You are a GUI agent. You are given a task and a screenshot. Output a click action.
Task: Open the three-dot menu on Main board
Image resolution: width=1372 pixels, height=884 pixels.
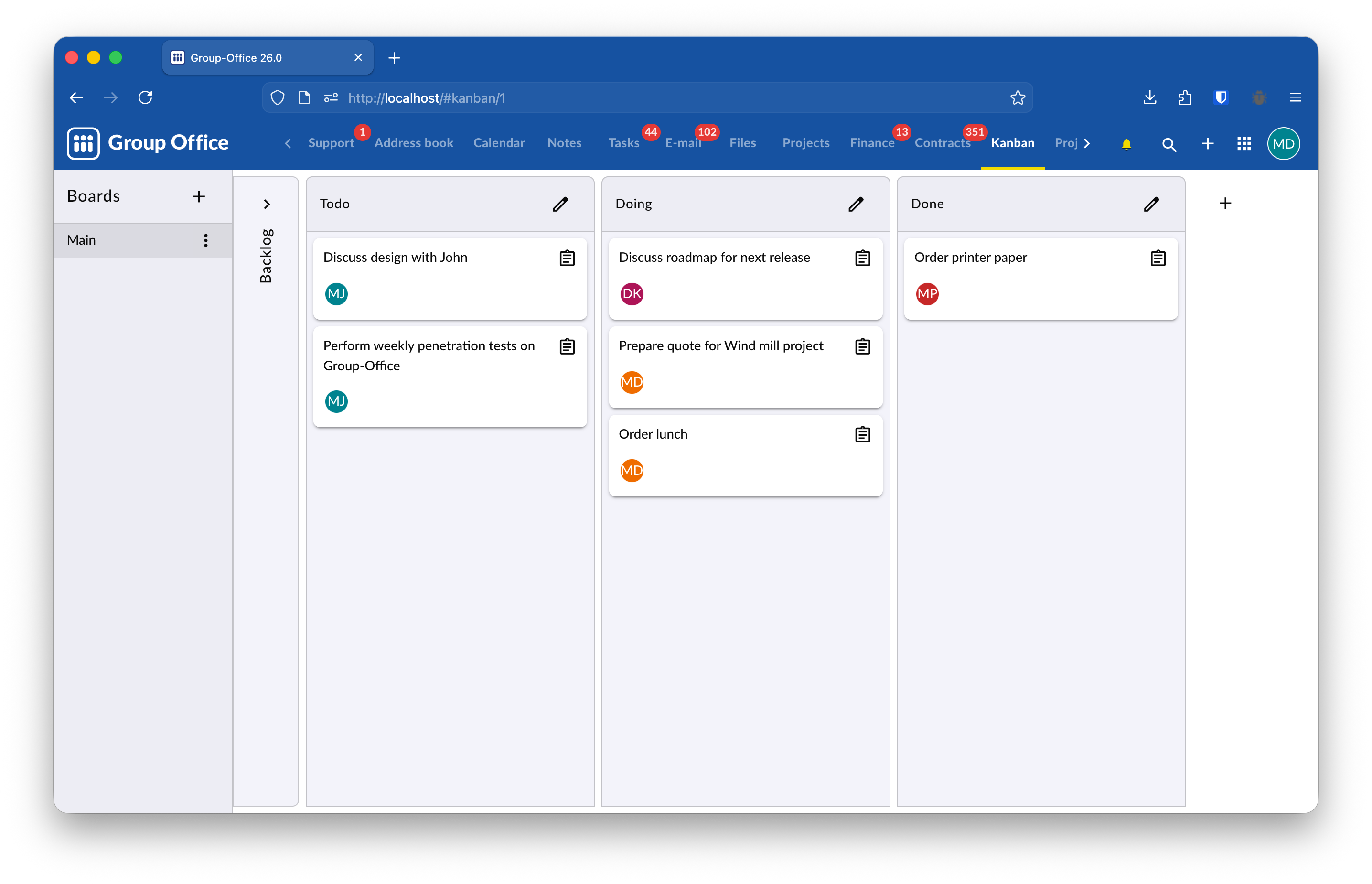205,240
